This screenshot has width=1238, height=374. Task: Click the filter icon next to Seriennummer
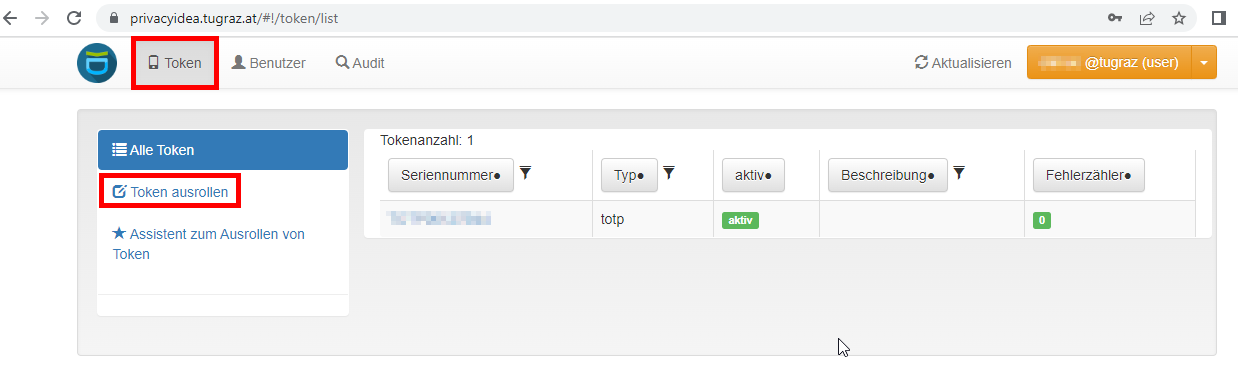point(526,174)
